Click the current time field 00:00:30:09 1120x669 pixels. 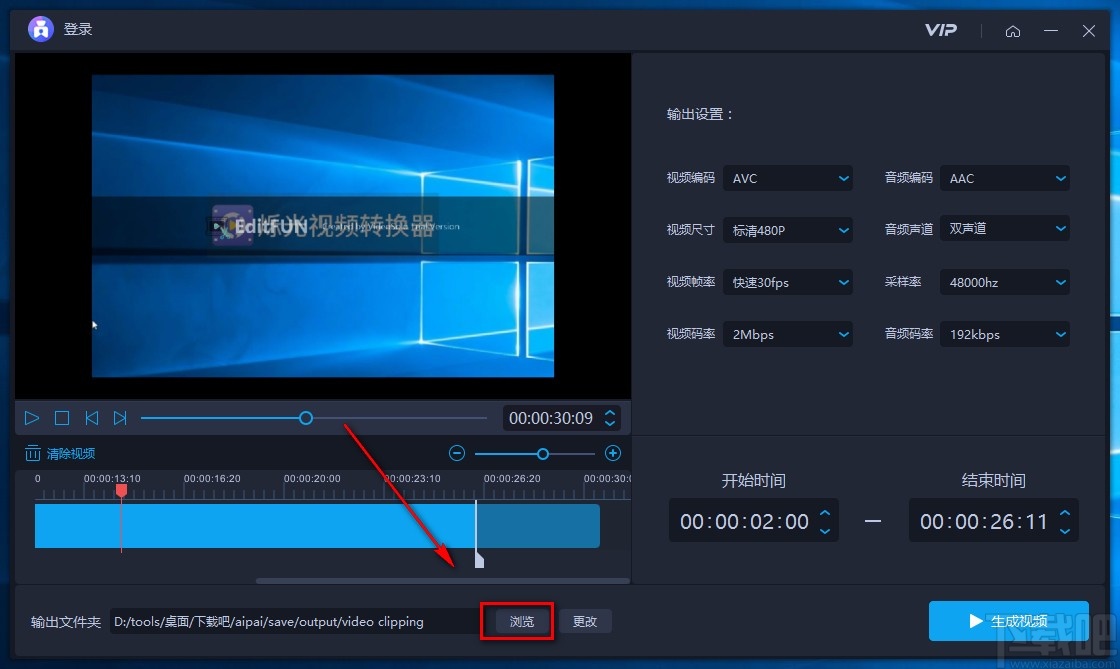click(x=551, y=418)
